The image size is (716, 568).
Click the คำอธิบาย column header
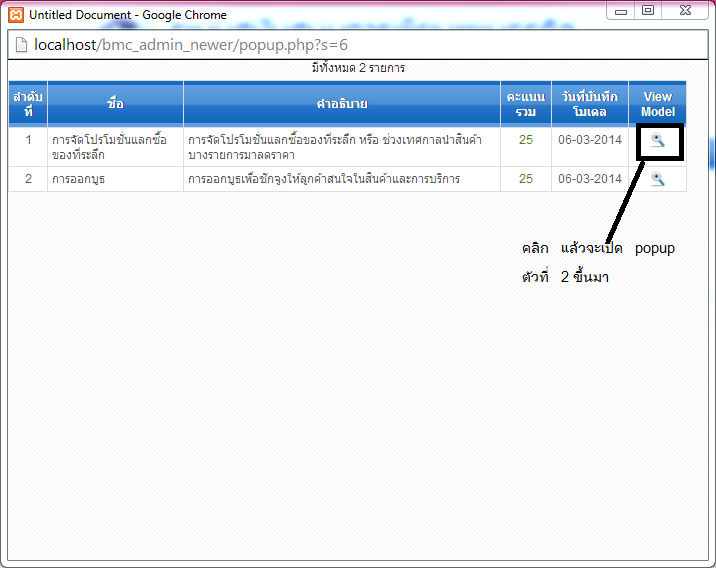click(342, 104)
